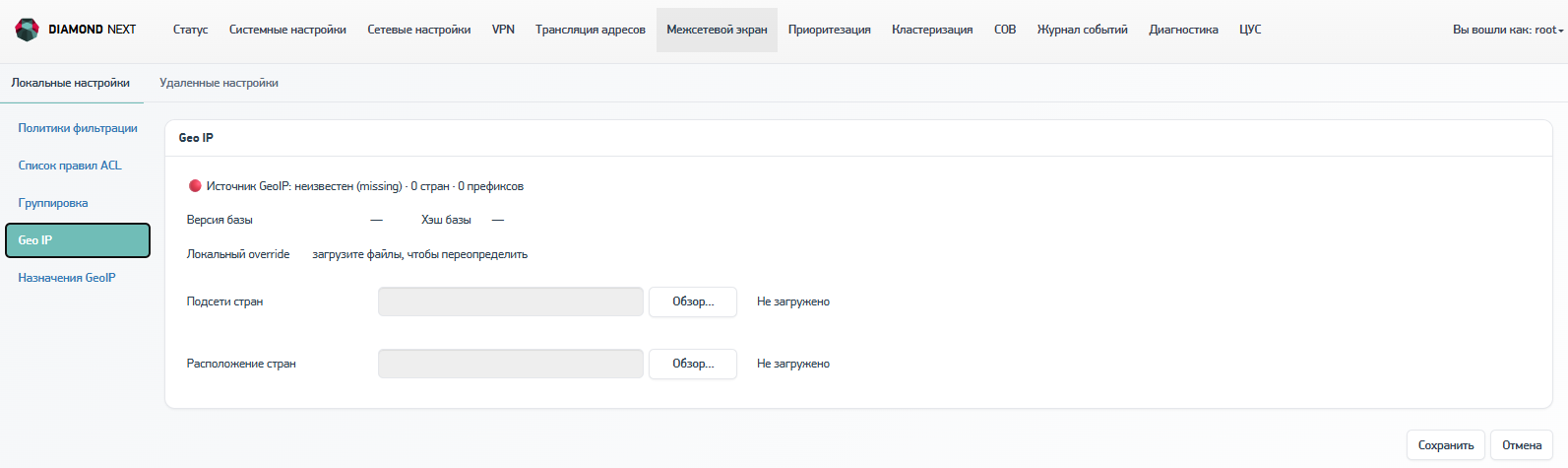Click the Подсети стран label

(x=224, y=301)
